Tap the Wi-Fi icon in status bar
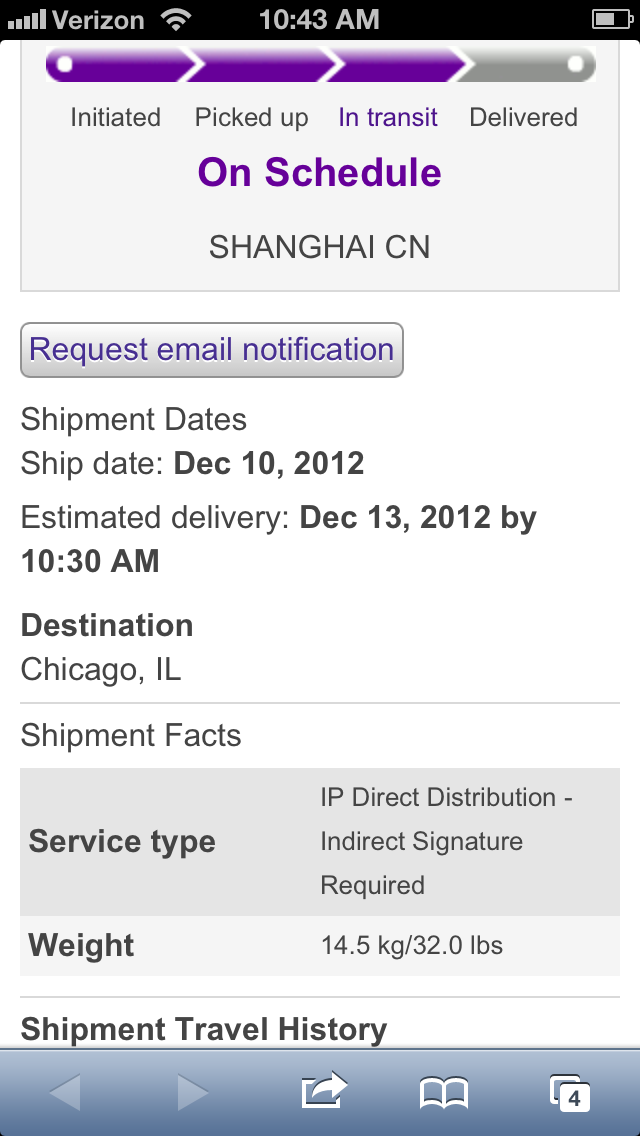 (x=176, y=20)
